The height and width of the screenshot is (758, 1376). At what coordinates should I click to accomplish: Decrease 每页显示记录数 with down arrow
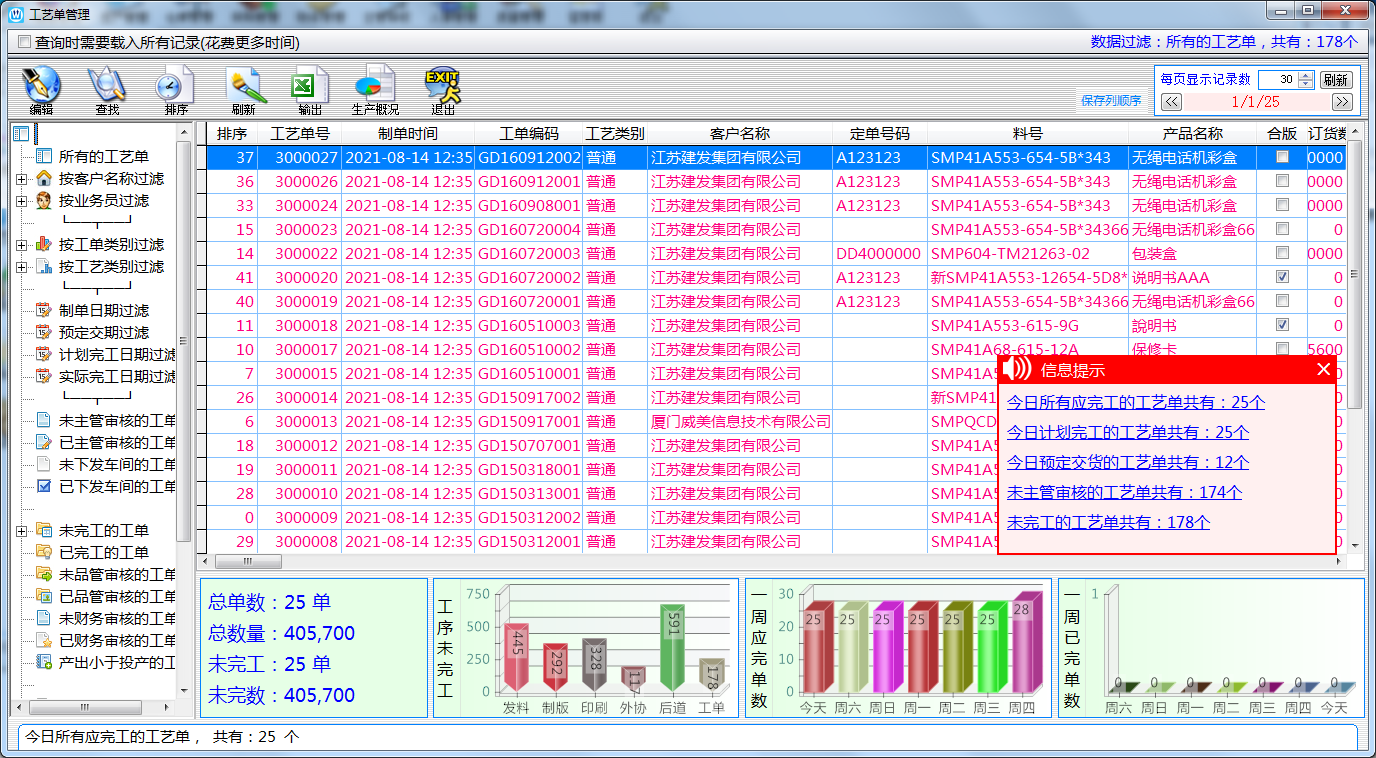pyautogui.click(x=1305, y=83)
